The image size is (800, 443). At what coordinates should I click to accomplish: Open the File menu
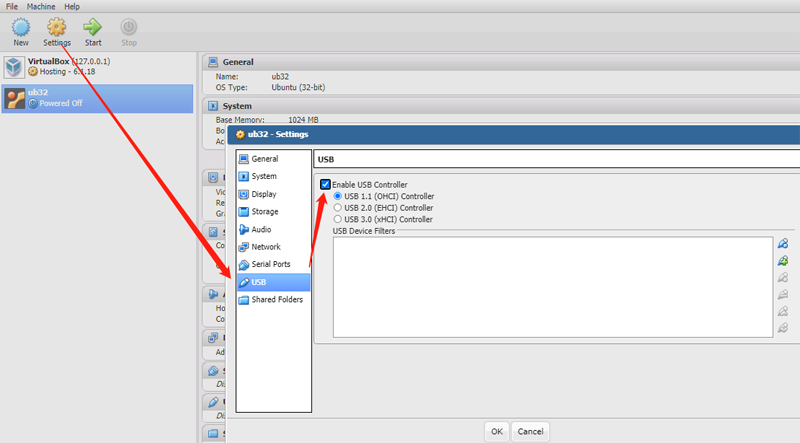12,7
